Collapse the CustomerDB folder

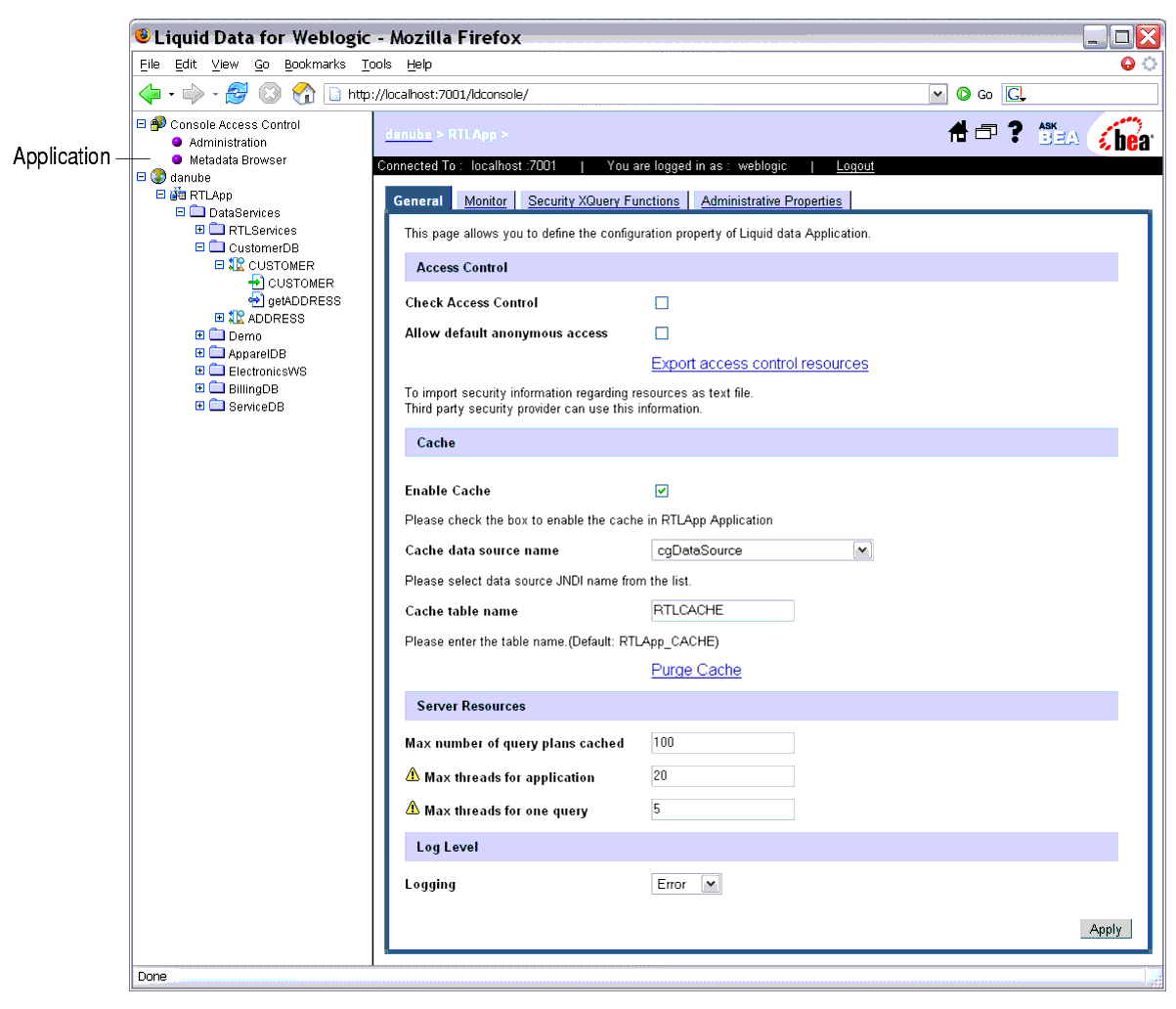199,247
